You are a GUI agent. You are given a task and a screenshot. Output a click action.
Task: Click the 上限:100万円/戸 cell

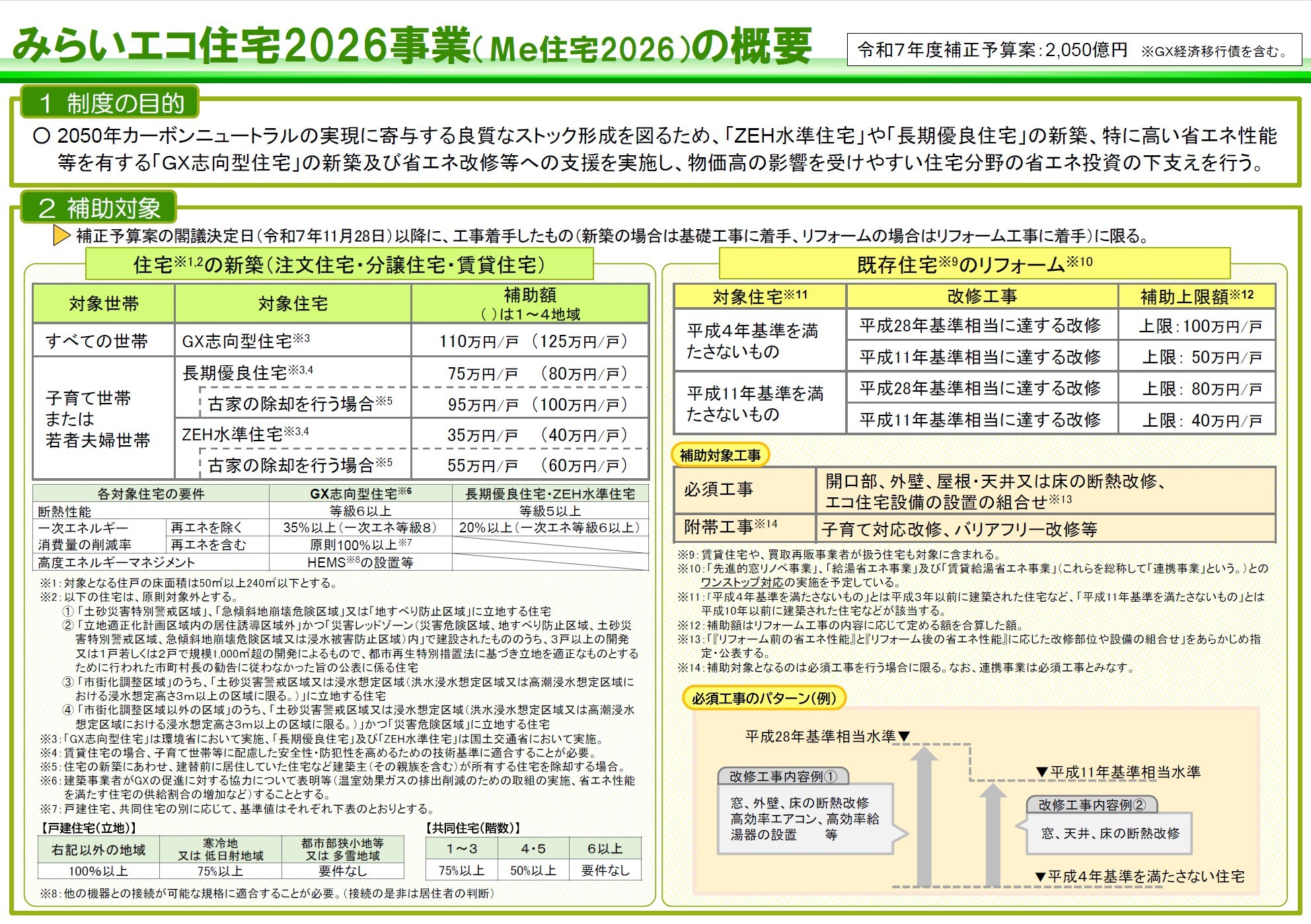pos(1200,326)
